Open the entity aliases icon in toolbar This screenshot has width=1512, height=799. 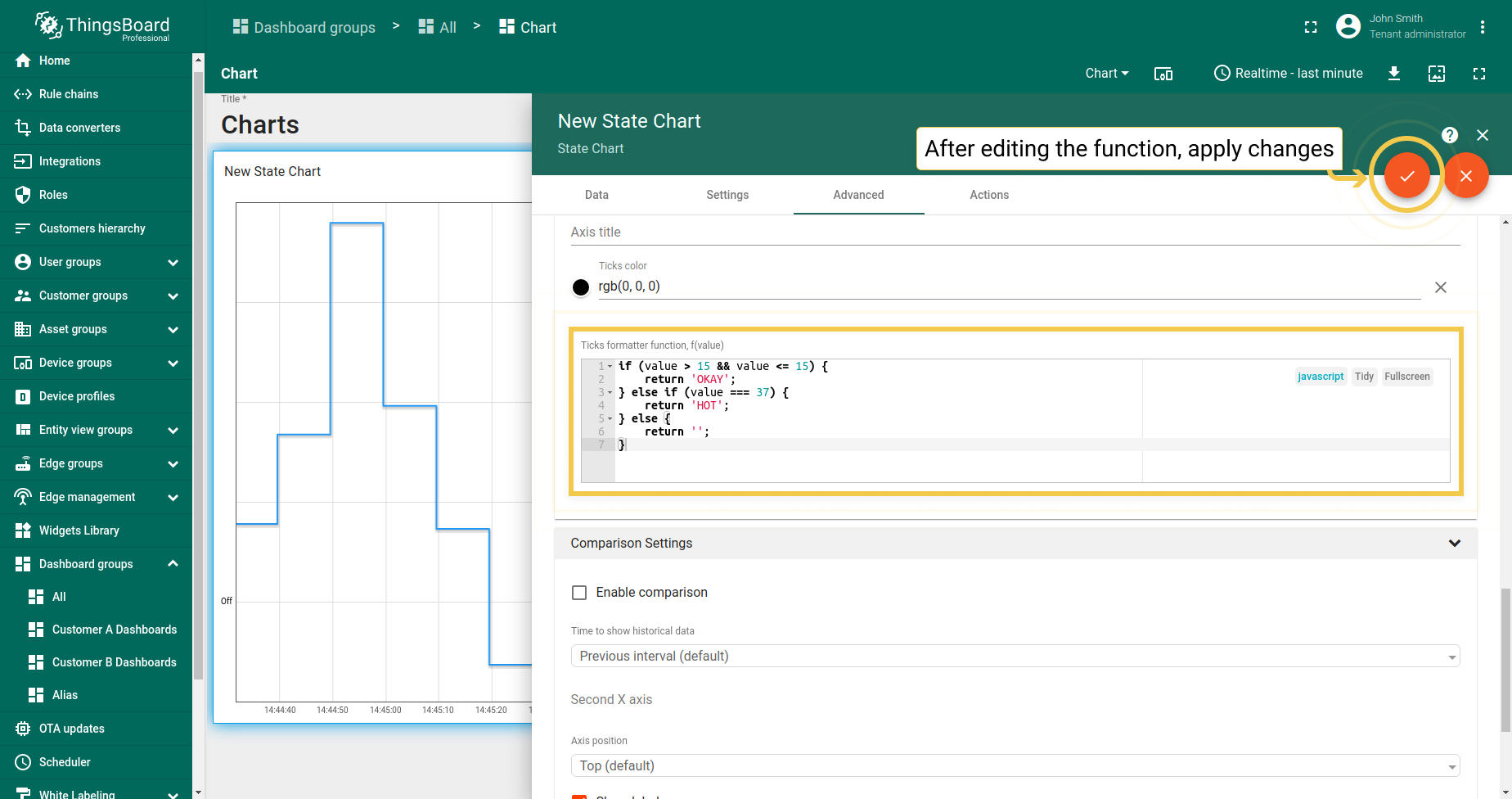pyautogui.click(x=1163, y=74)
